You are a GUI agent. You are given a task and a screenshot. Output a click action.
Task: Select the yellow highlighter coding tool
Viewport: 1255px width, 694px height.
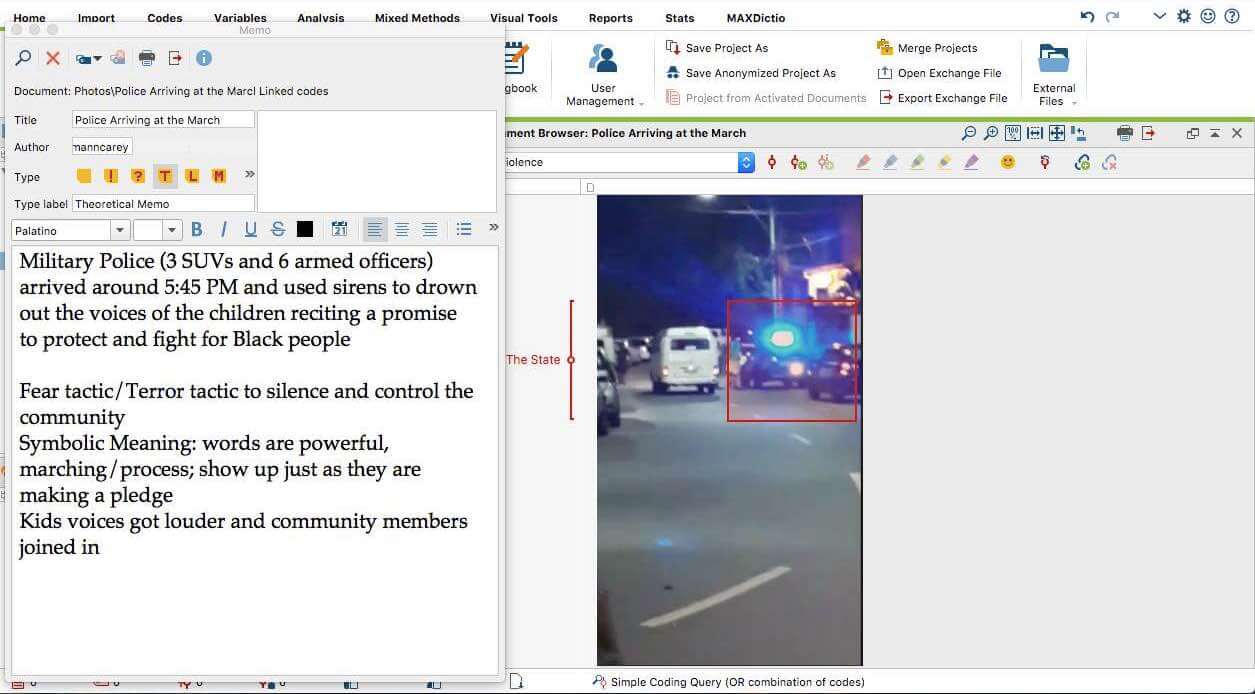(x=944, y=161)
